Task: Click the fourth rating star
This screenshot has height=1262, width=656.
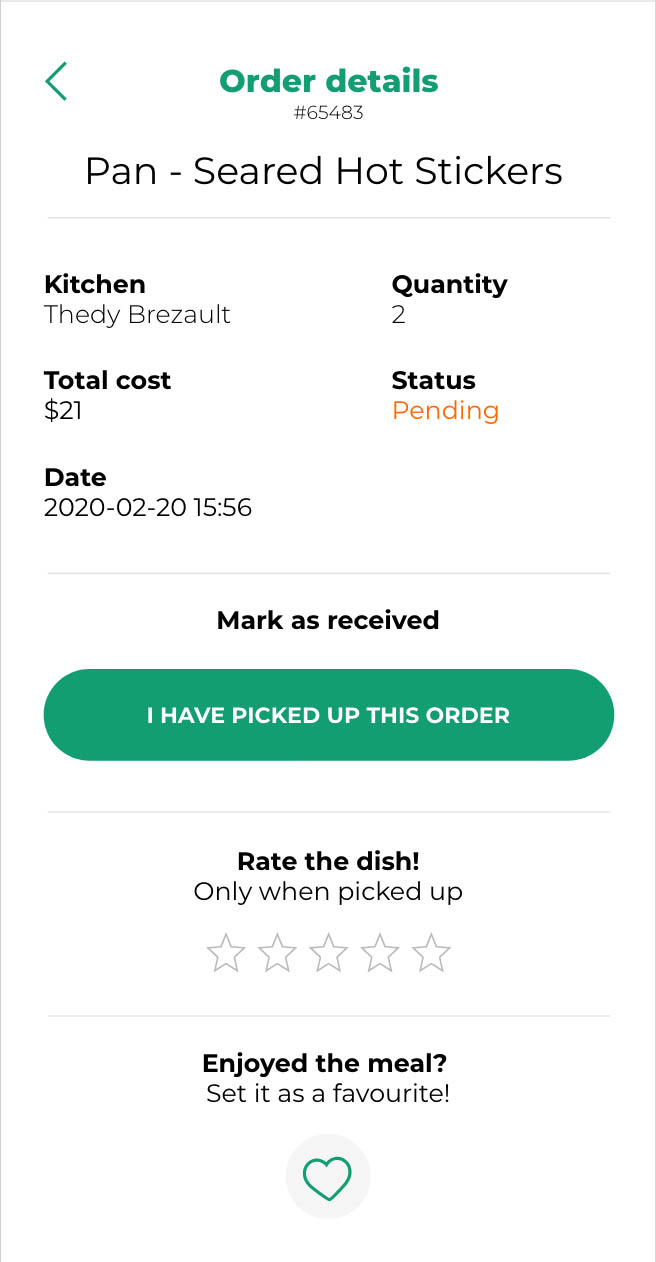Action: [x=380, y=953]
